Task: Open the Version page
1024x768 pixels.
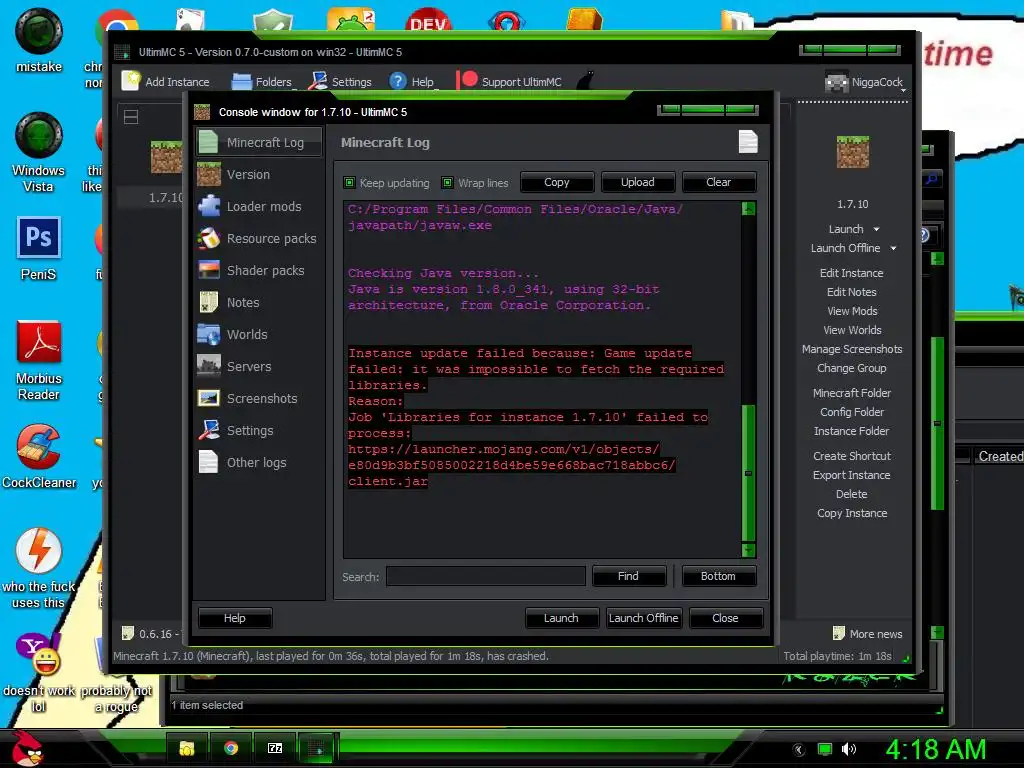Action: point(259,174)
